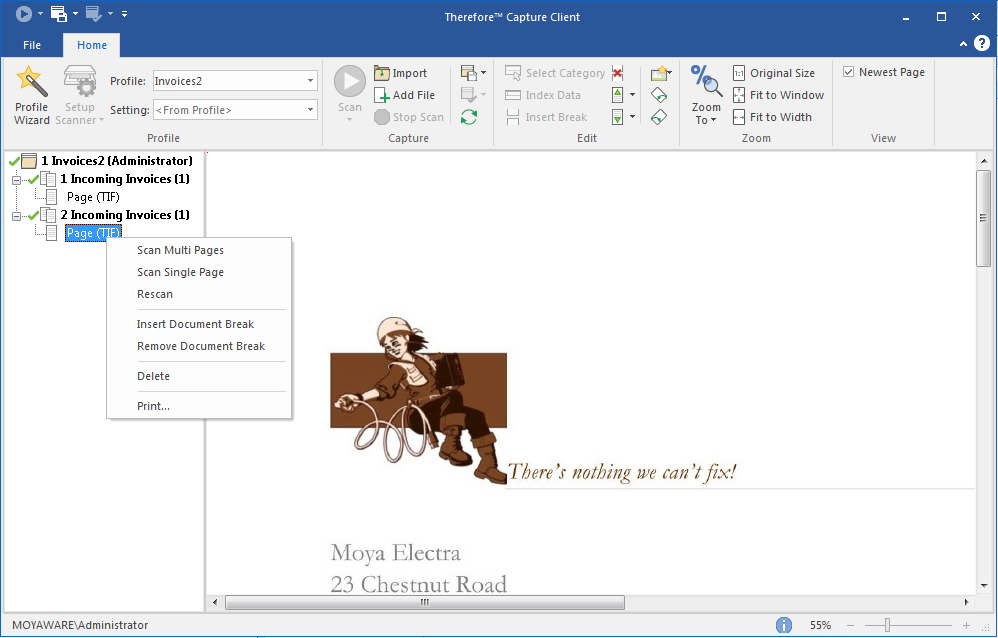
Task: Toggle the Newest Page checkbox
Action: 849,72
